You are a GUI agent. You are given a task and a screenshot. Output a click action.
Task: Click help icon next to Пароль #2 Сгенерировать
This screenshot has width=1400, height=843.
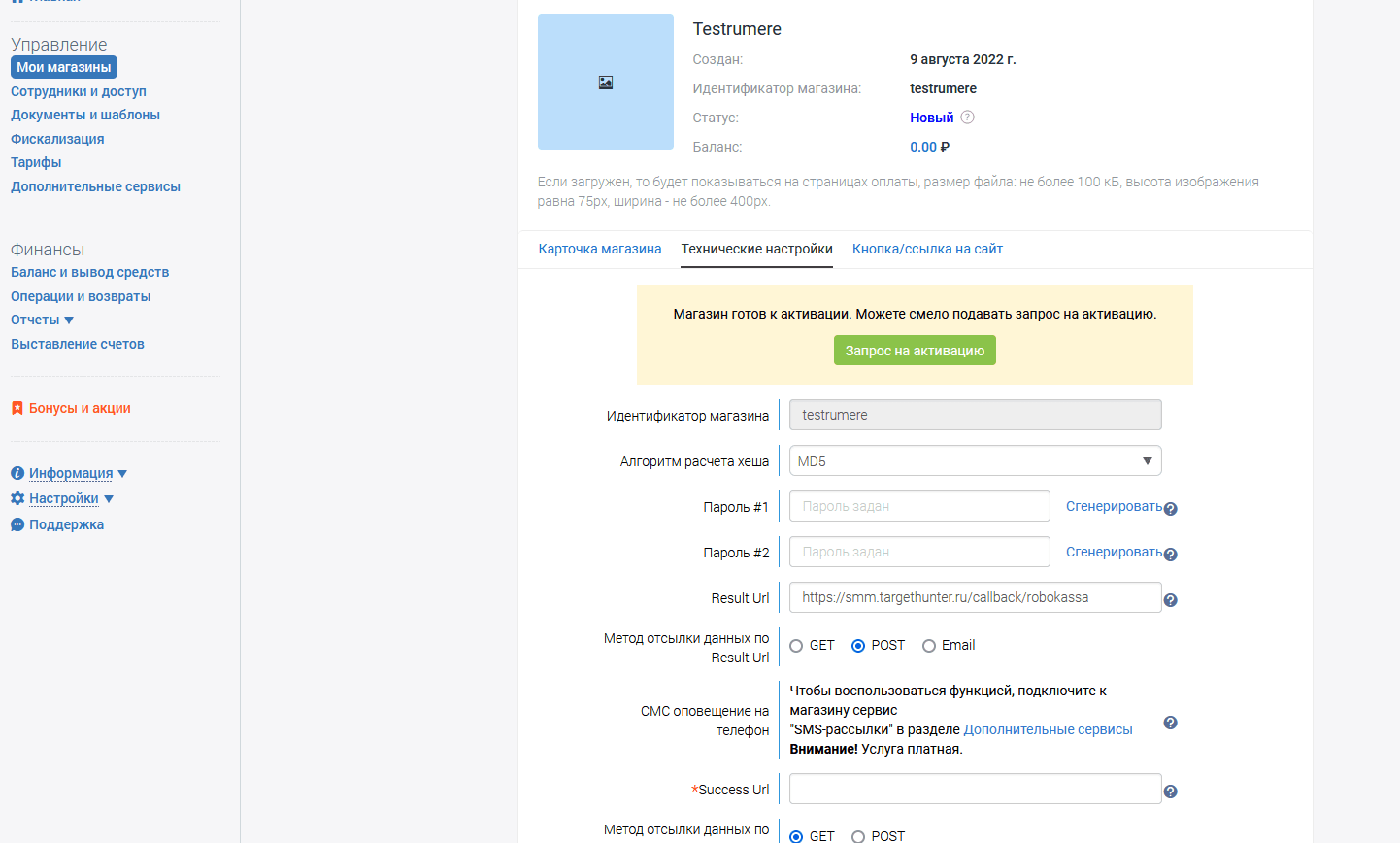tap(1170, 555)
